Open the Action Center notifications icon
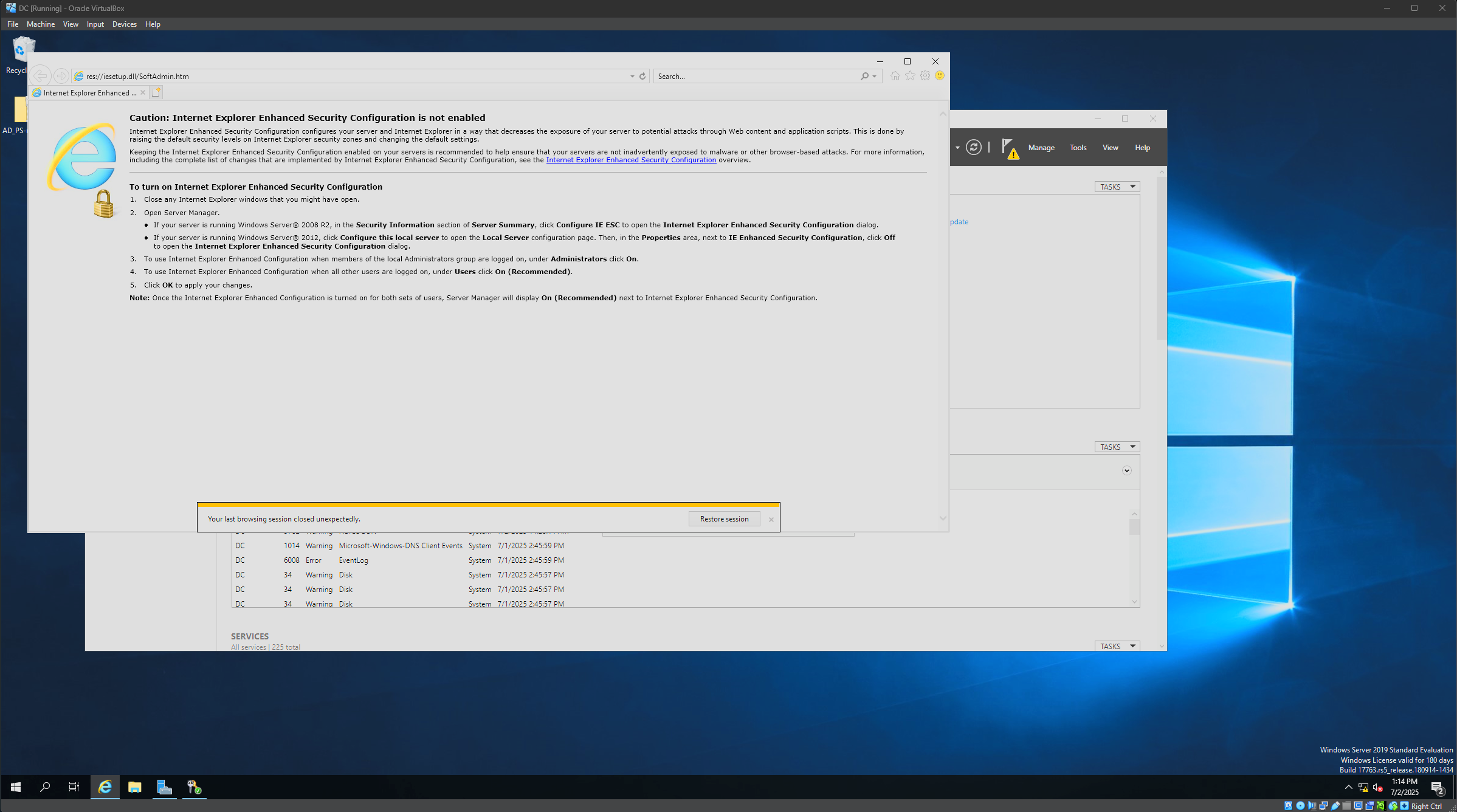Viewport: 1457px width, 812px height. (x=1438, y=788)
